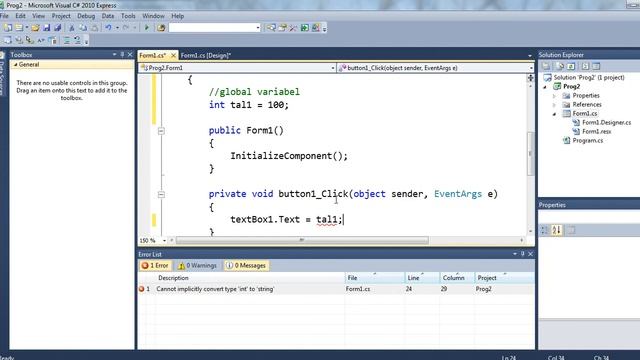Open the Edit menu
This screenshot has height=360, width=640.
click(20, 16)
